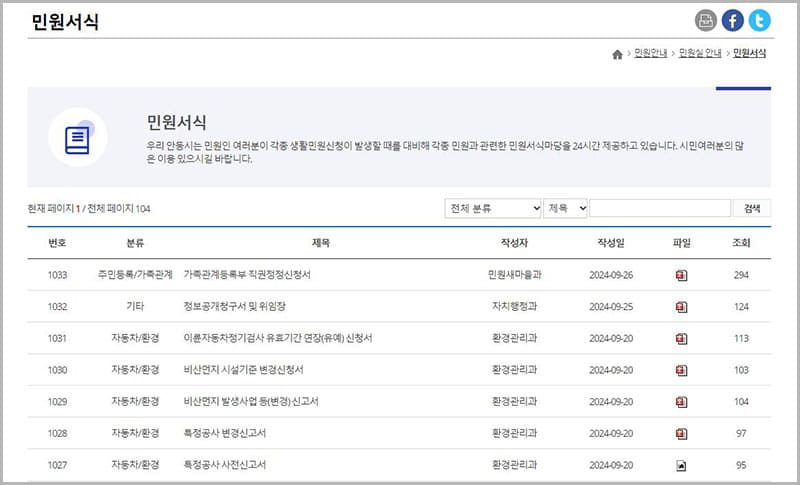
Task: Download file icon for post 1030
Action: click(x=681, y=371)
